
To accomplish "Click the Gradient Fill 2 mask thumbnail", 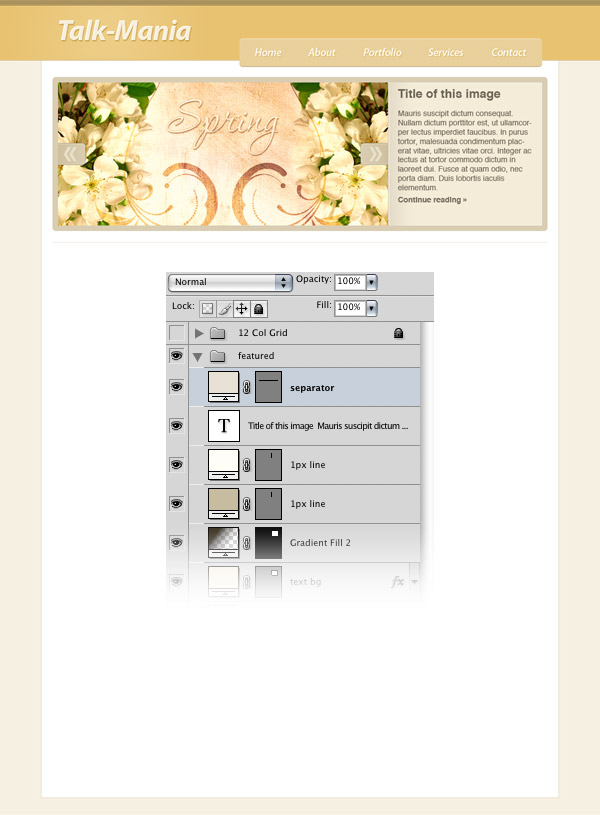I will click(268, 543).
